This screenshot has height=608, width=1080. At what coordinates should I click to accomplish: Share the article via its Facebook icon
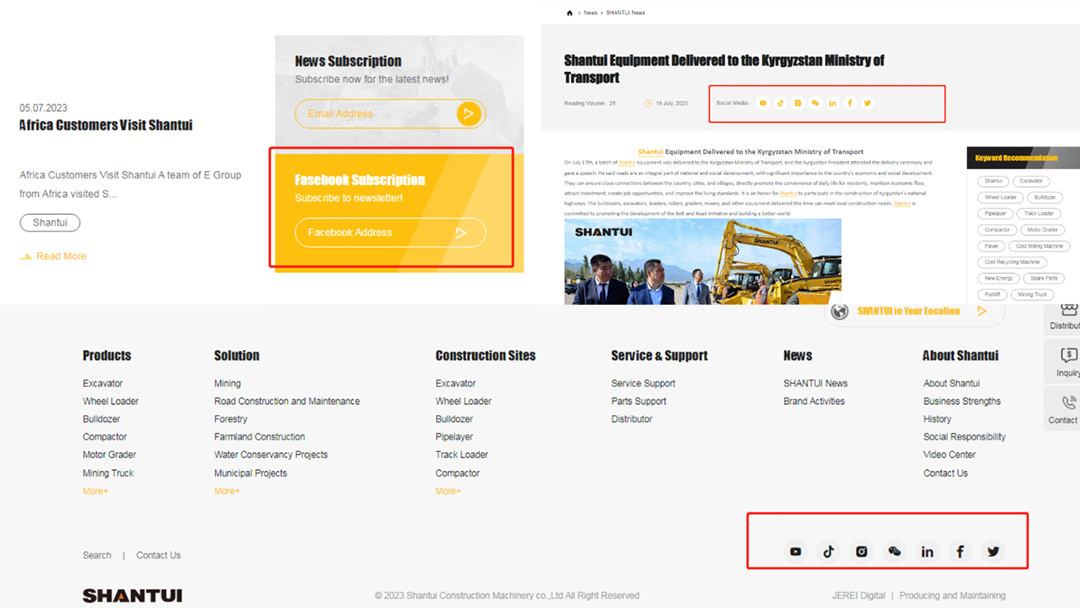[x=850, y=103]
